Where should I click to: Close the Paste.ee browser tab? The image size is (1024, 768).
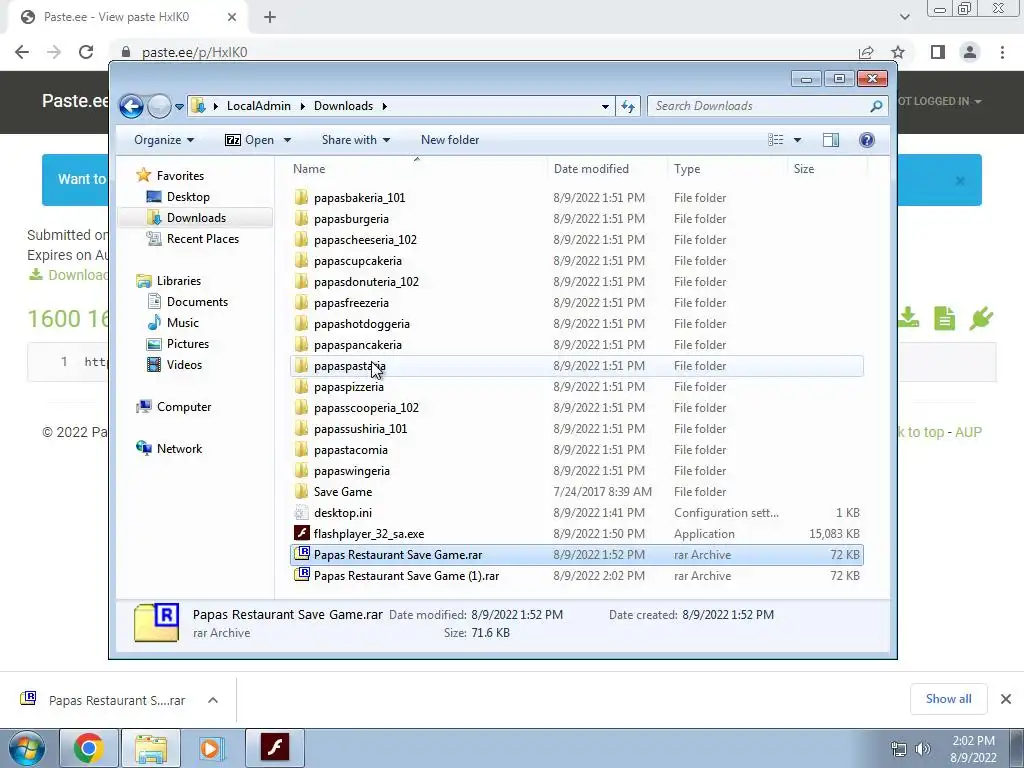pyautogui.click(x=232, y=17)
